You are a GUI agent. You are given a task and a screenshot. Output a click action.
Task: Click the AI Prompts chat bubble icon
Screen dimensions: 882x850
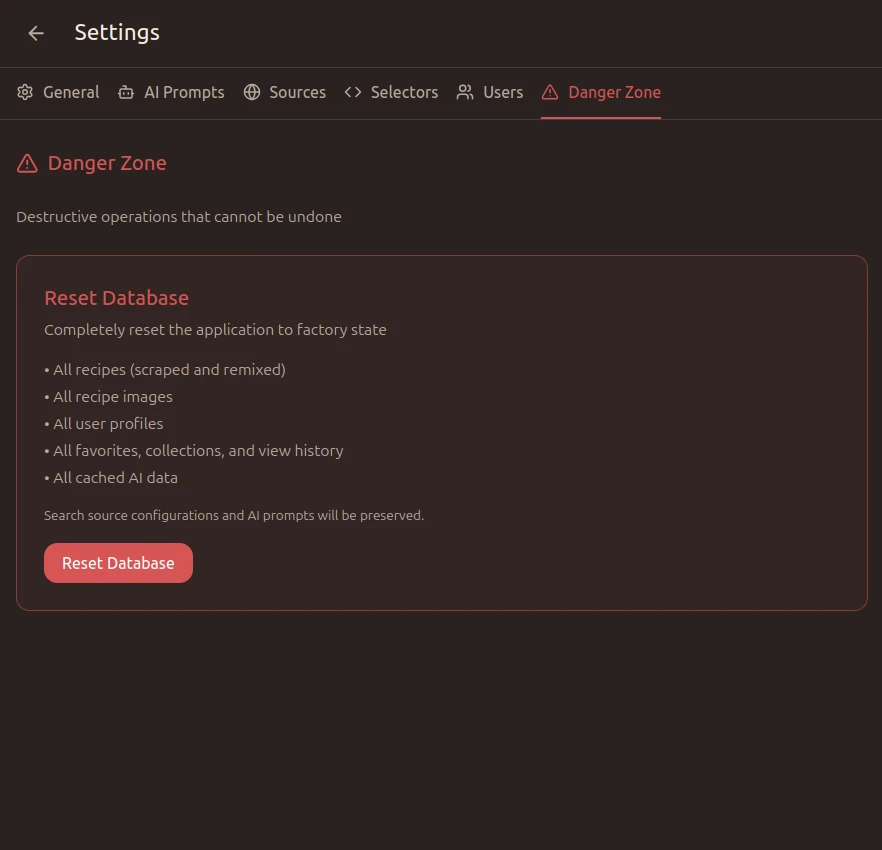click(125, 91)
